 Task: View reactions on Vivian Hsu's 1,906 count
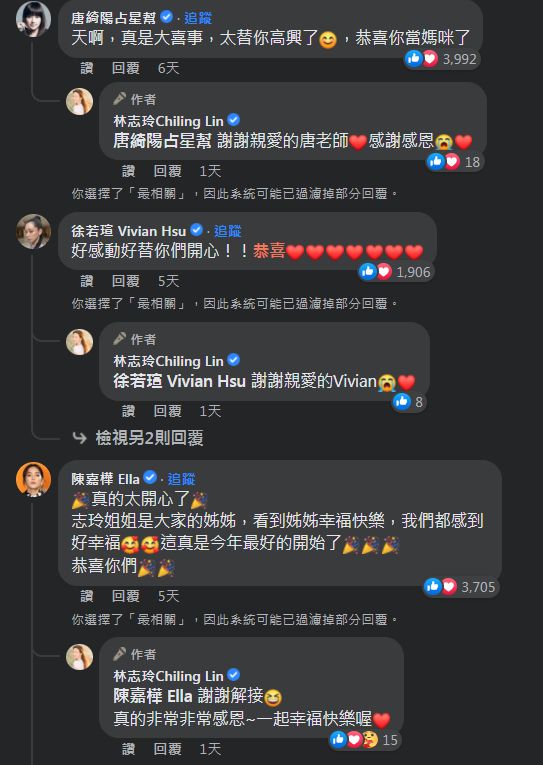pos(395,272)
